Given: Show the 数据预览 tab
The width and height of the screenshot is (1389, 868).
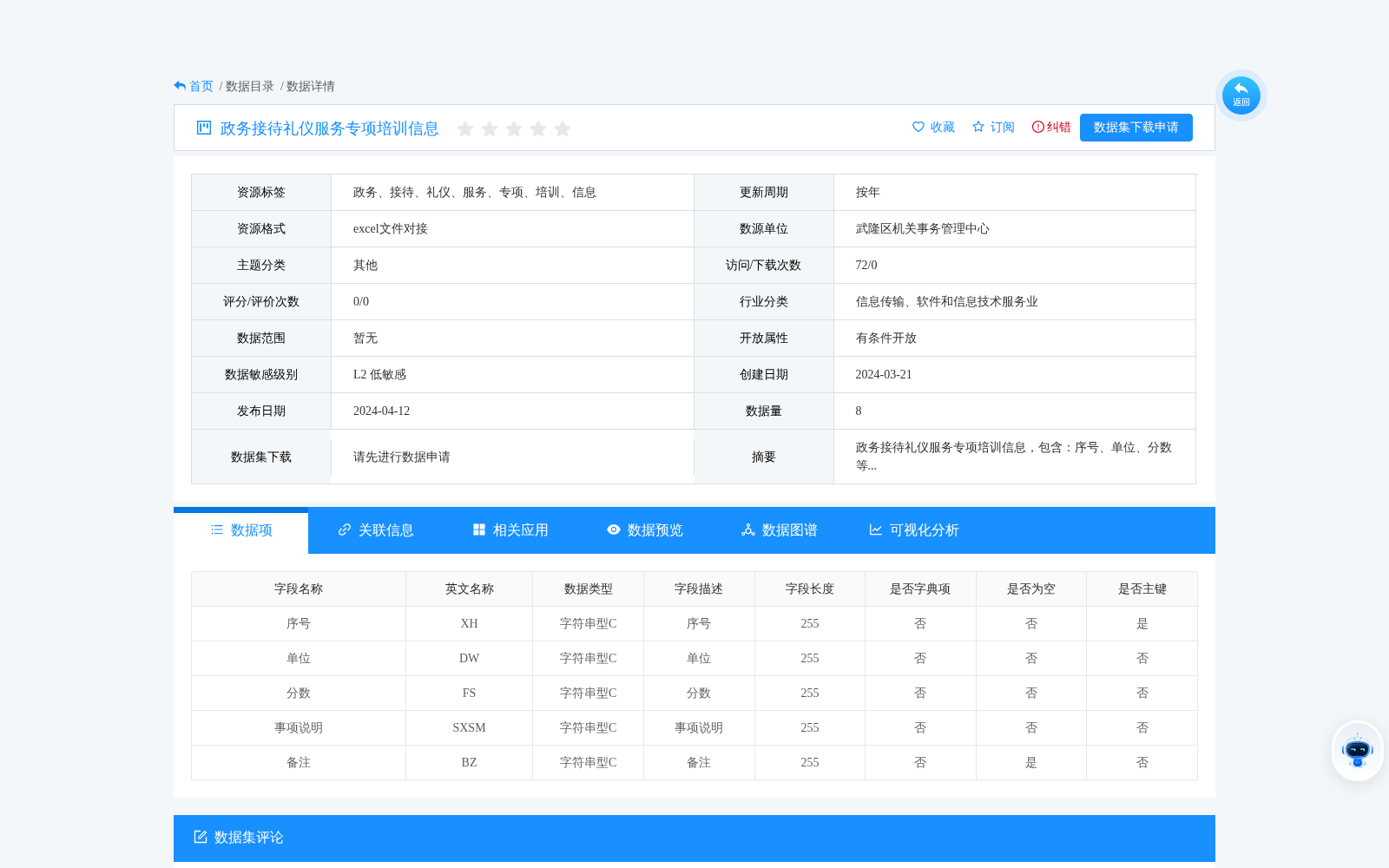Looking at the screenshot, I should tap(644, 530).
